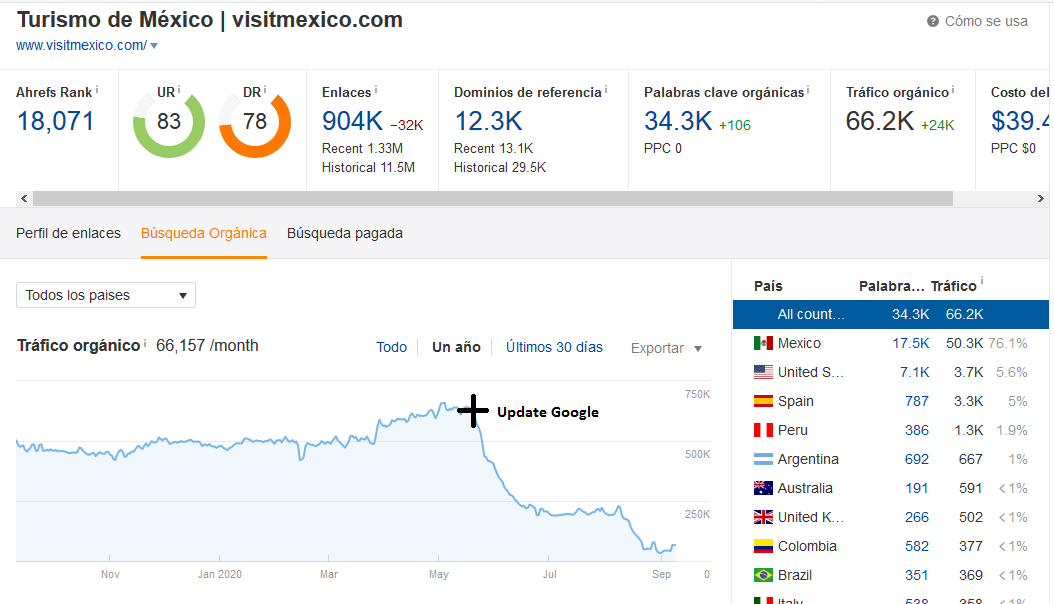The width and height of the screenshot is (1054, 604).
Task: Click the 904K Enlaces value
Action: click(x=352, y=121)
